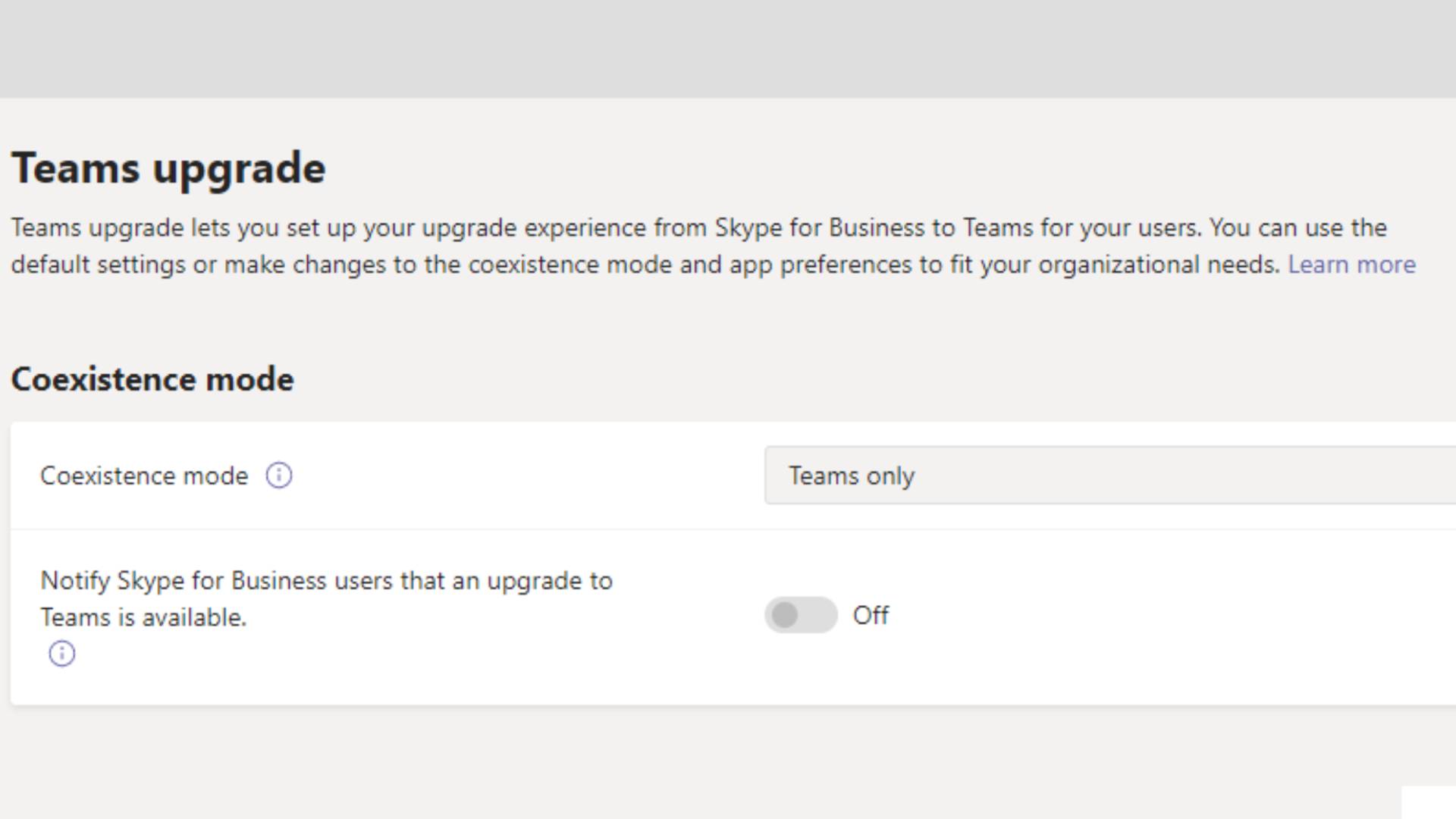Open the Coexistence mode dropdown showing Teams only
Viewport: 1456px width, 819px height.
click(x=1110, y=475)
